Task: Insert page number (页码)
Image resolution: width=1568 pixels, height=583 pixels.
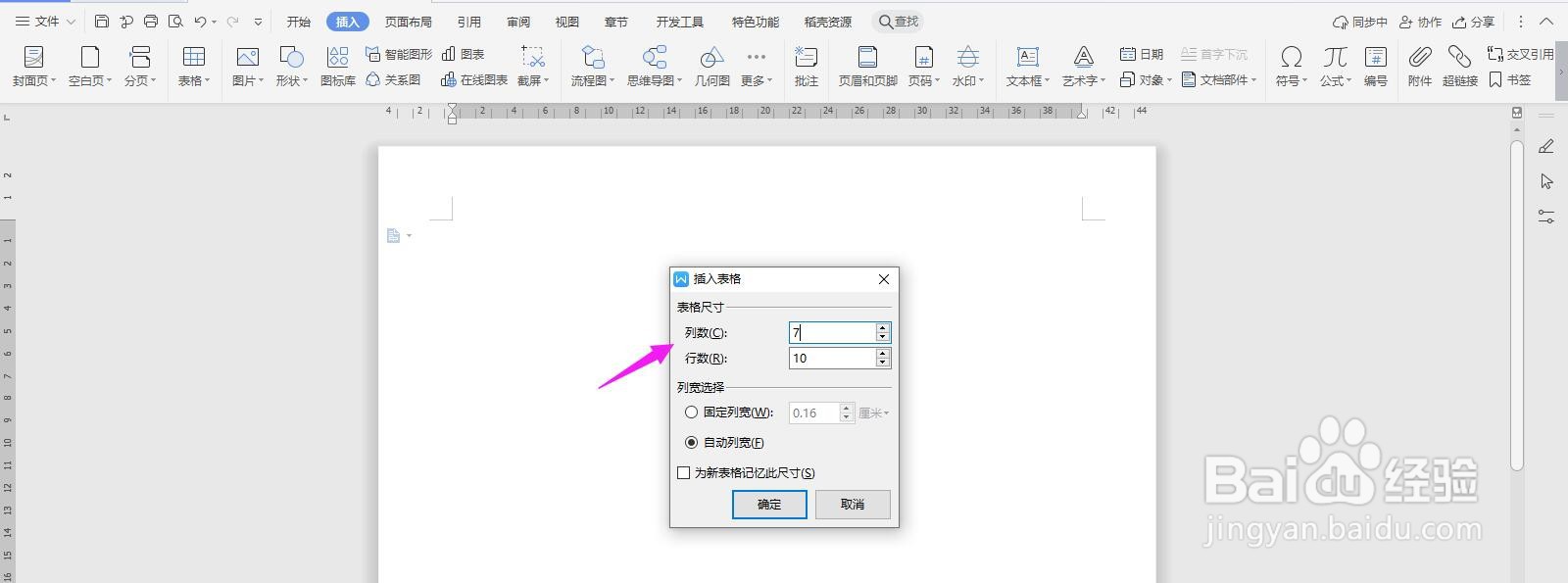Action: (x=923, y=66)
